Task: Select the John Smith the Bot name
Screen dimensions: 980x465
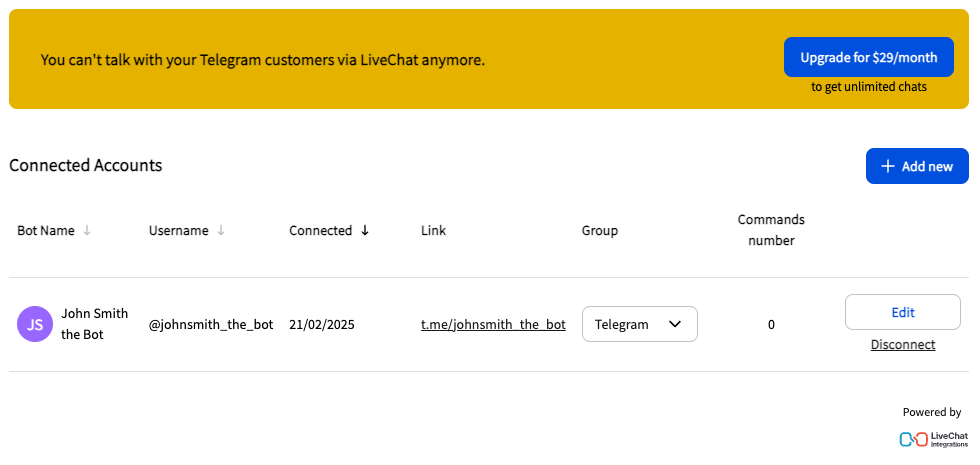Action: [95, 324]
